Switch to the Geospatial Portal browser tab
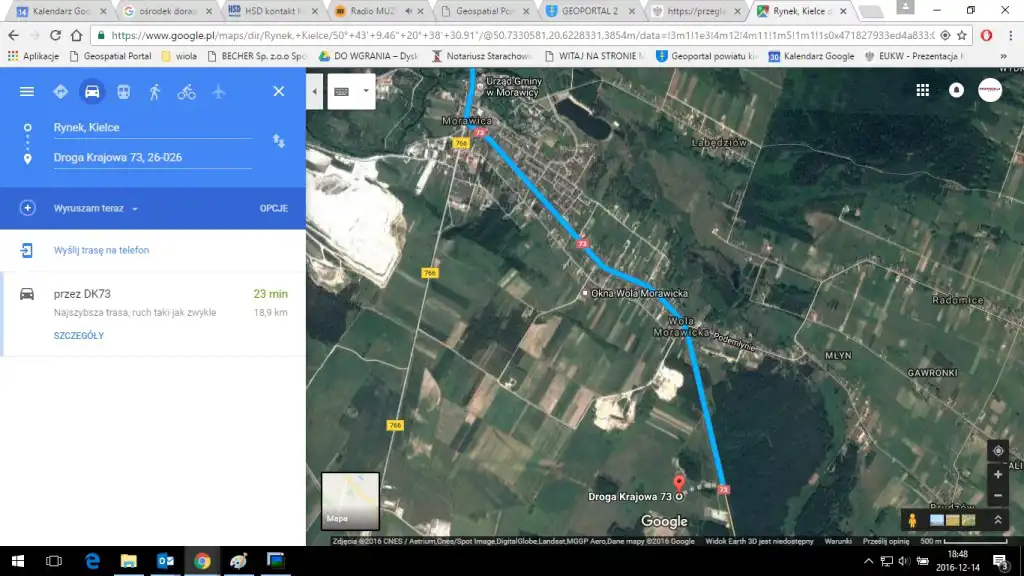This screenshot has width=1024, height=576. coord(486,11)
